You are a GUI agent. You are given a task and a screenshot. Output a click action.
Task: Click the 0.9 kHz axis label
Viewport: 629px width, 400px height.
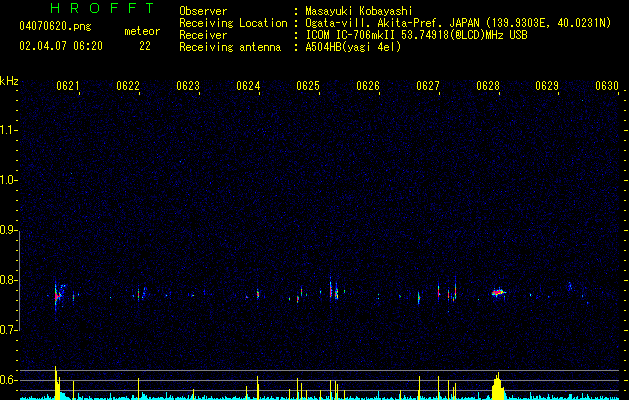8,230
